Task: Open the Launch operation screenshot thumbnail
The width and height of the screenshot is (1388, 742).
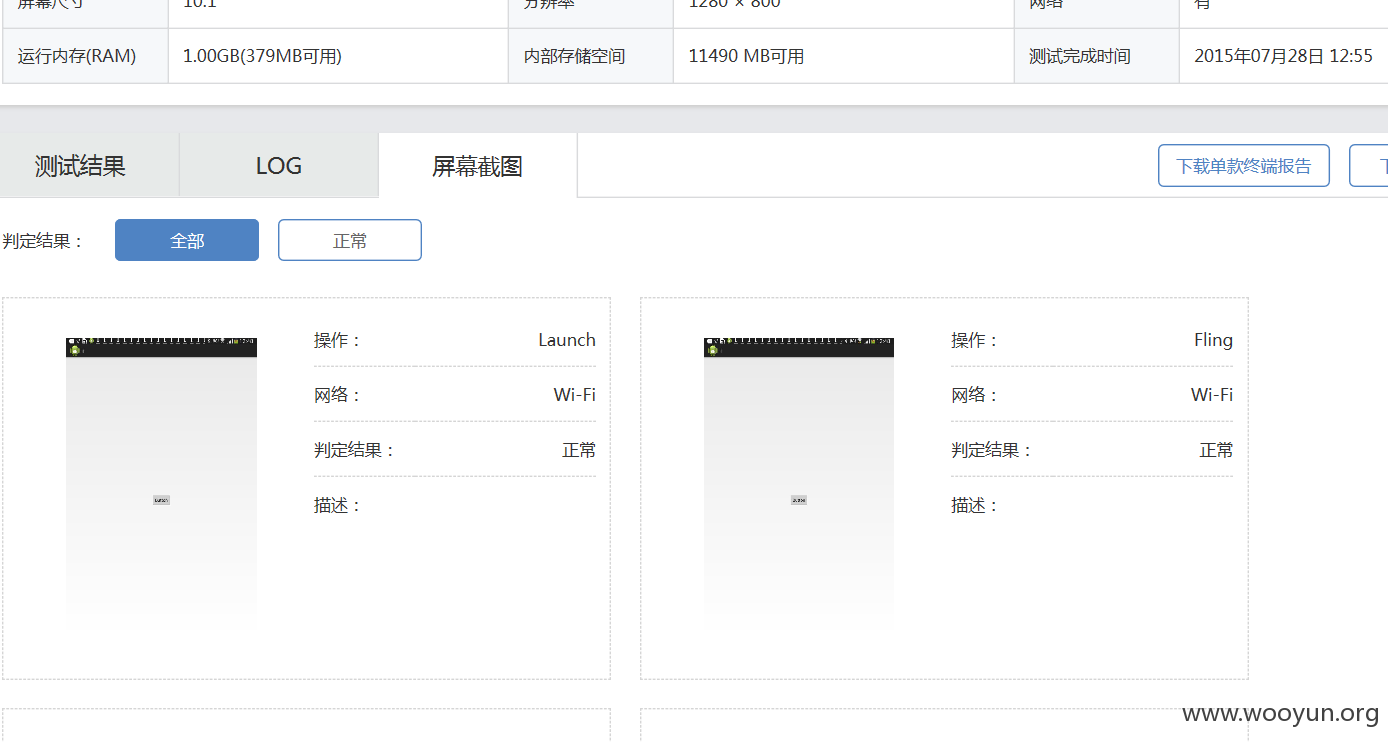Action: tap(161, 486)
